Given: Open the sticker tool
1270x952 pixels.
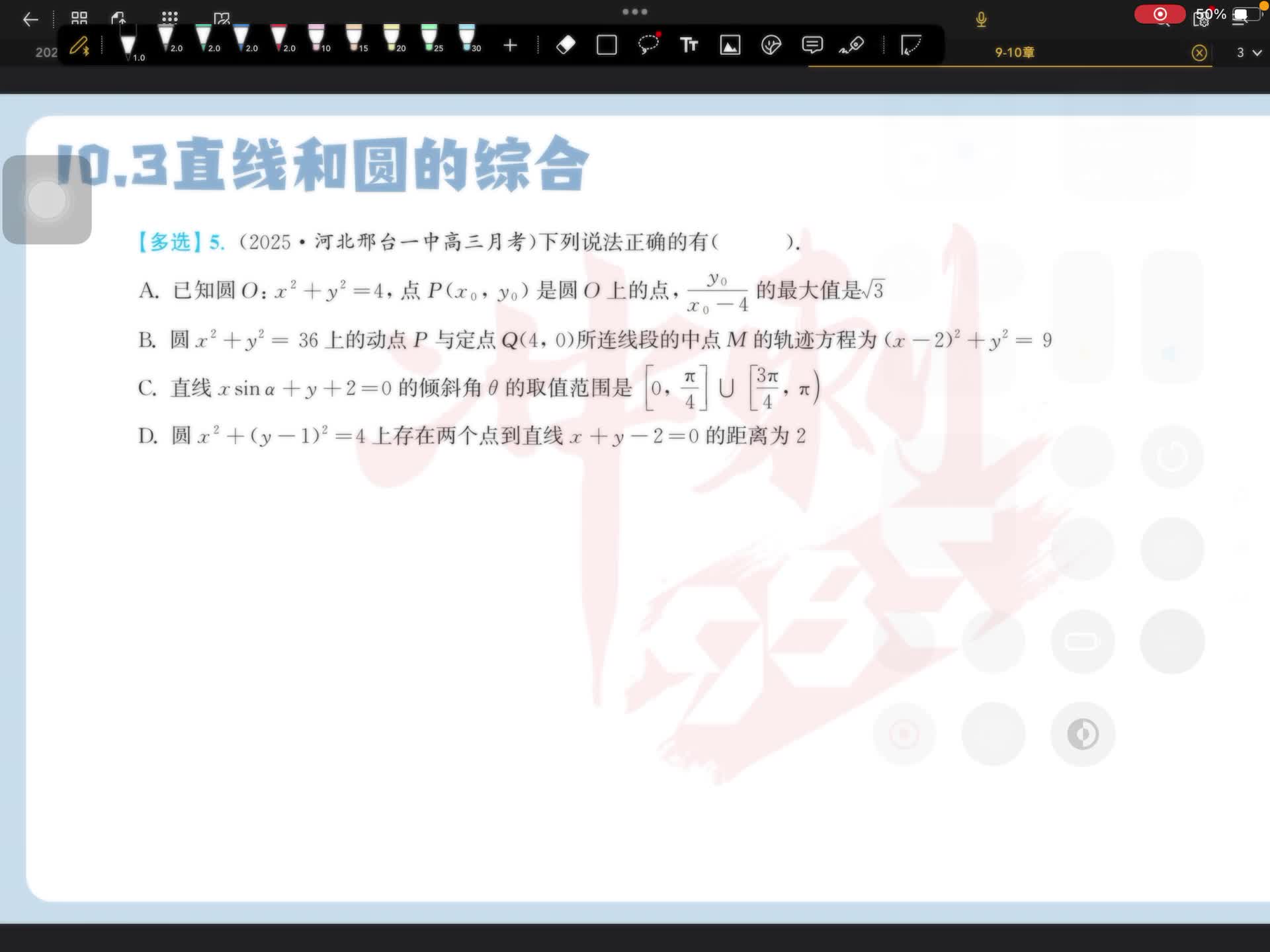Looking at the screenshot, I should click(771, 45).
